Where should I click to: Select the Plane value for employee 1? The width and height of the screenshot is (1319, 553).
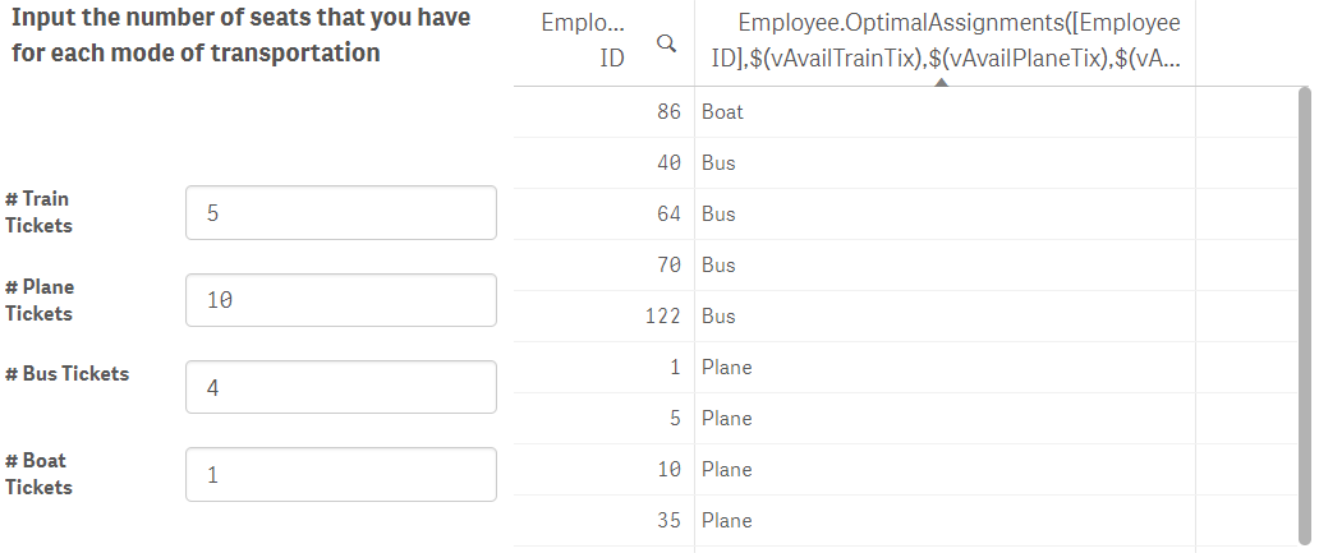(x=945, y=367)
